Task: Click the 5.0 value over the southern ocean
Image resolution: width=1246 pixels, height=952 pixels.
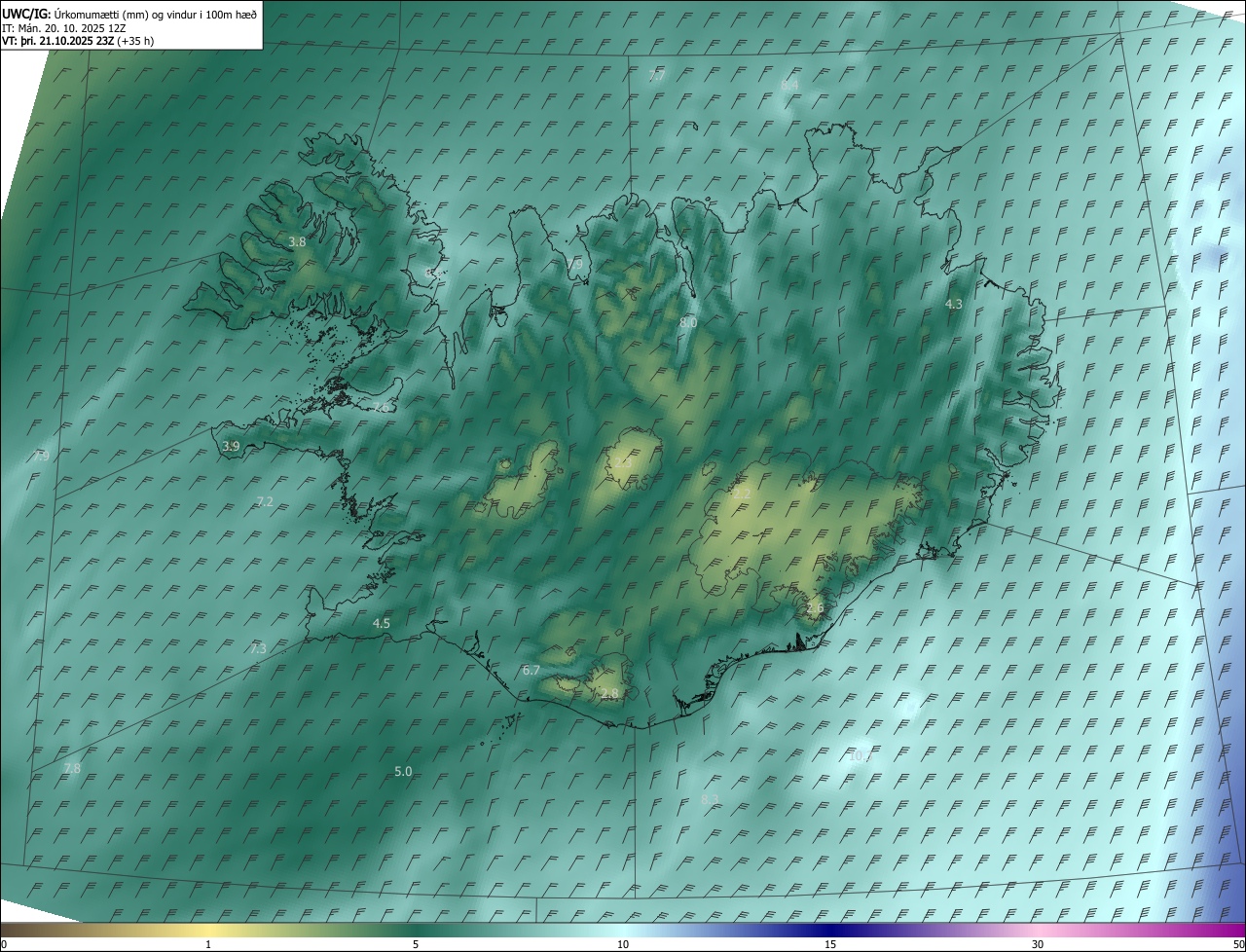Action: coord(403,771)
